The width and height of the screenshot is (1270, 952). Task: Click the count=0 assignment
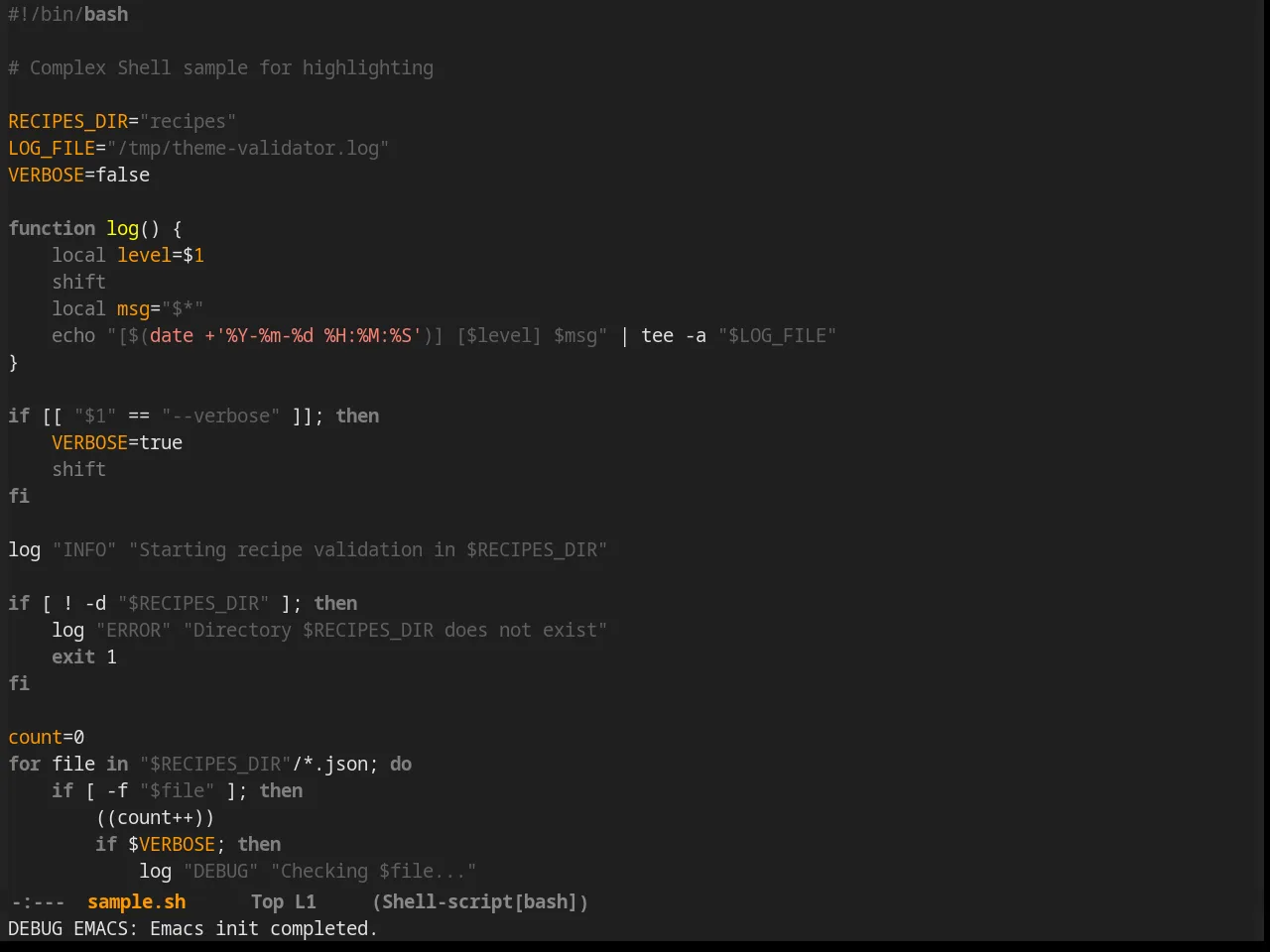pos(47,737)
